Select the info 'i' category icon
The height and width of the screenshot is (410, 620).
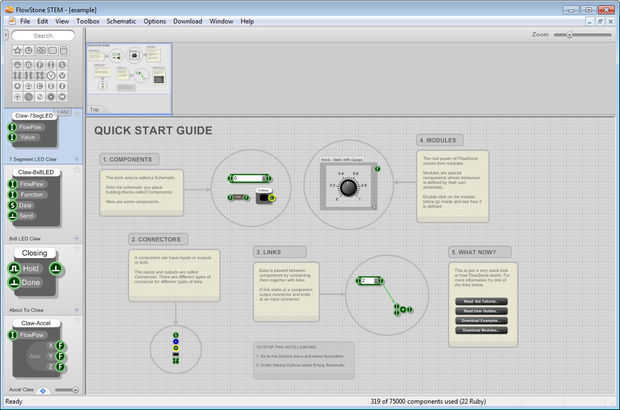point(62,86)
